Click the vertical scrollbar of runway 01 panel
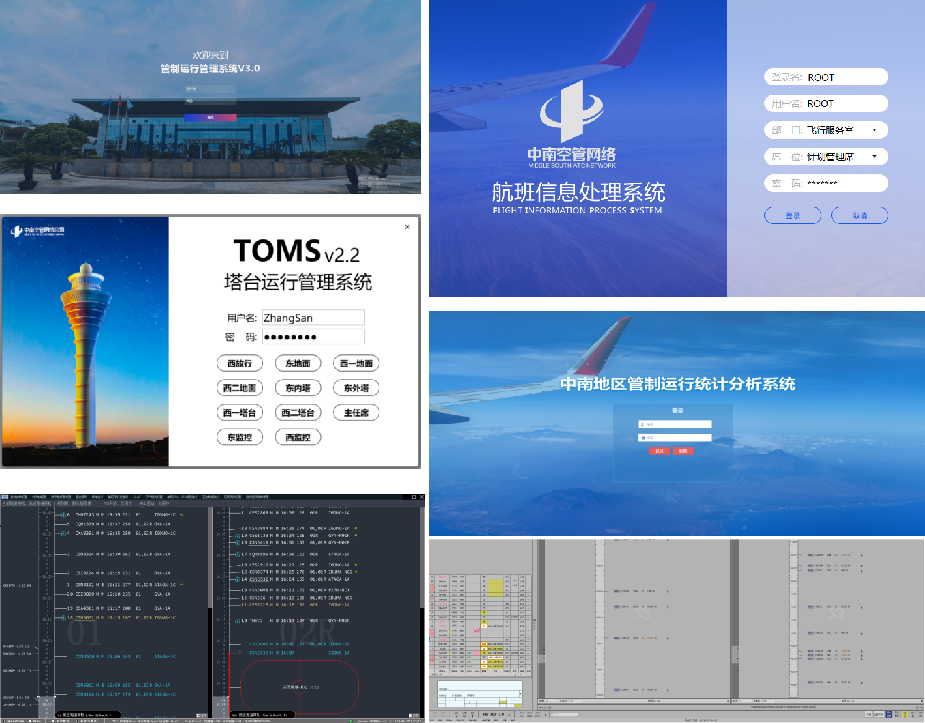This screenshot has height=723, width=925. click(x=209, y=610)
